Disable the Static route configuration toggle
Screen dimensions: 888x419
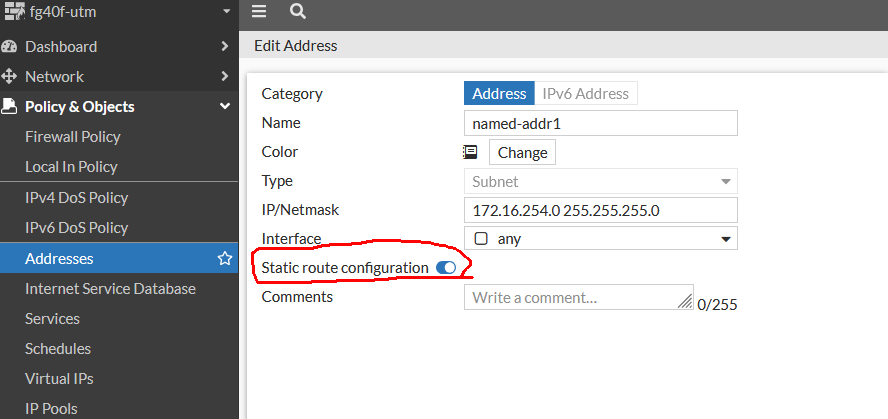tap(446, 268)
